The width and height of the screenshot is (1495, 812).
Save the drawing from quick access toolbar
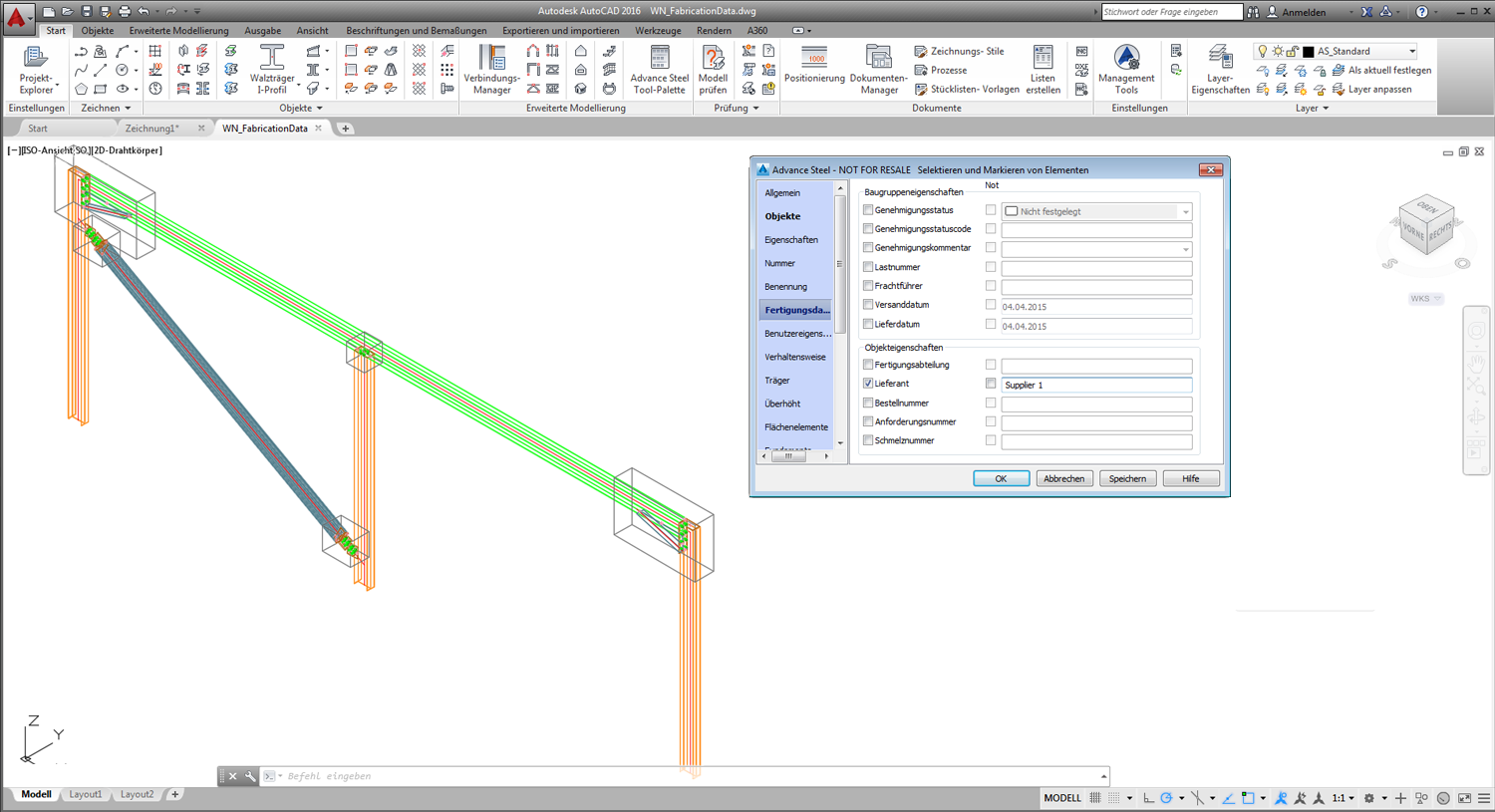[87, 12]
